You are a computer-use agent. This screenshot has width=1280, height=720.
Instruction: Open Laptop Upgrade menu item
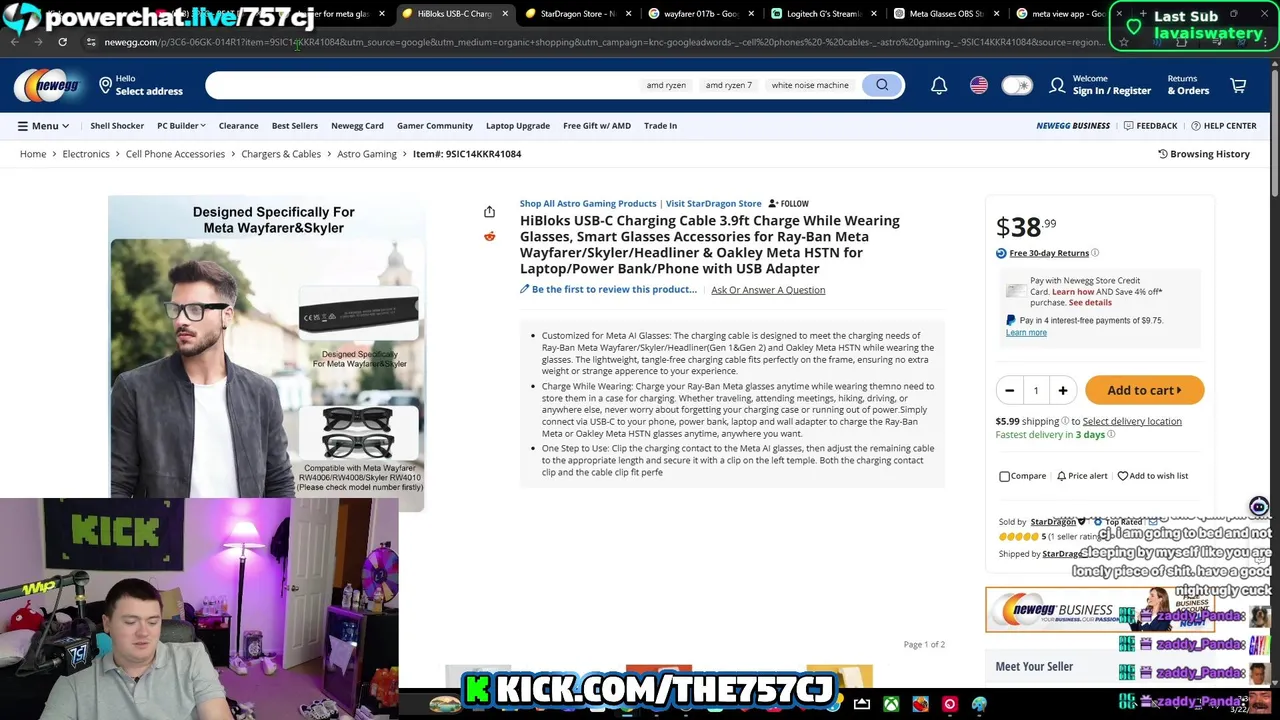518,126
